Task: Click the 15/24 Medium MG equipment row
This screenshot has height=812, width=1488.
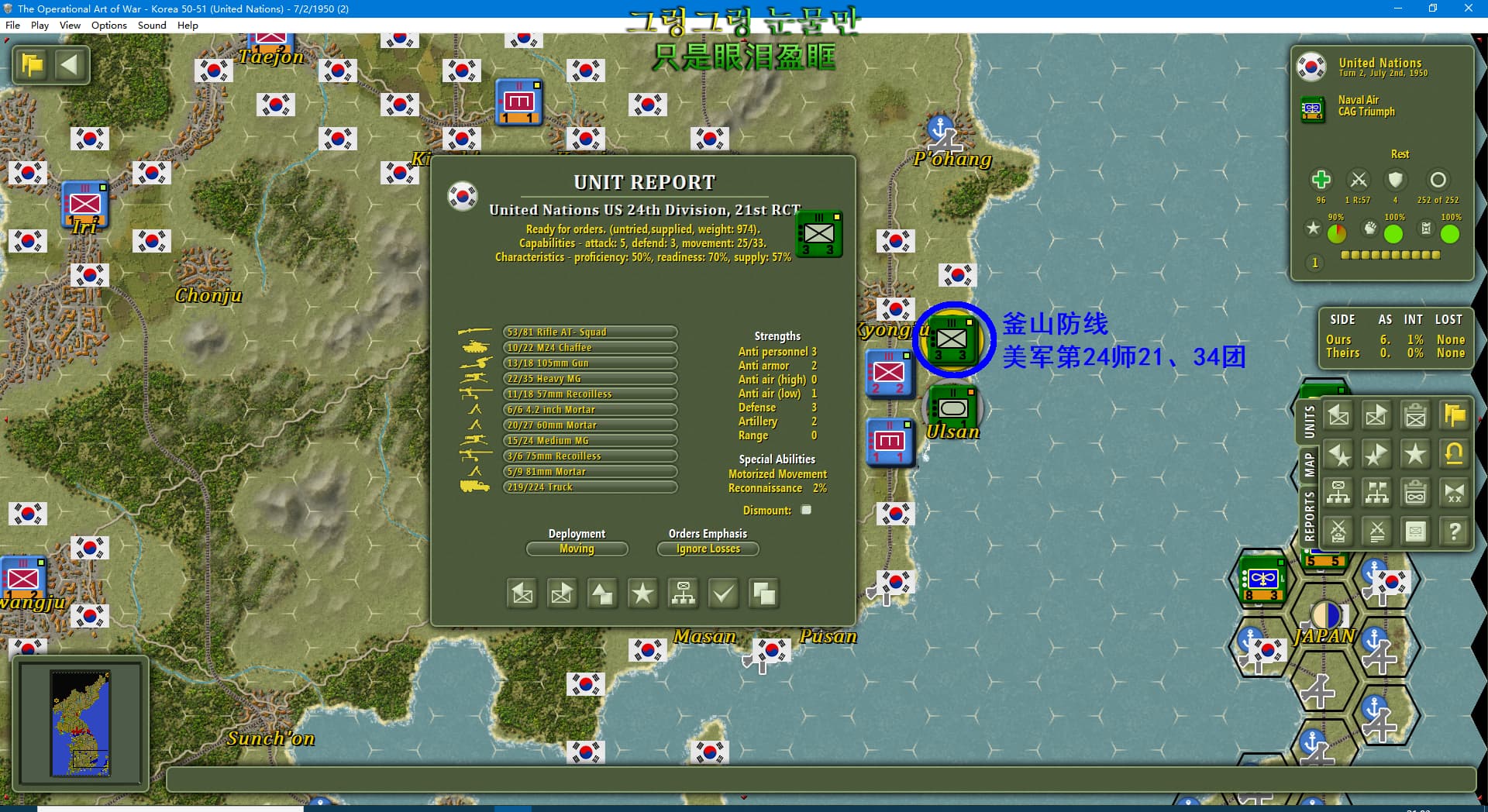Action: click(x=590, y=440)
